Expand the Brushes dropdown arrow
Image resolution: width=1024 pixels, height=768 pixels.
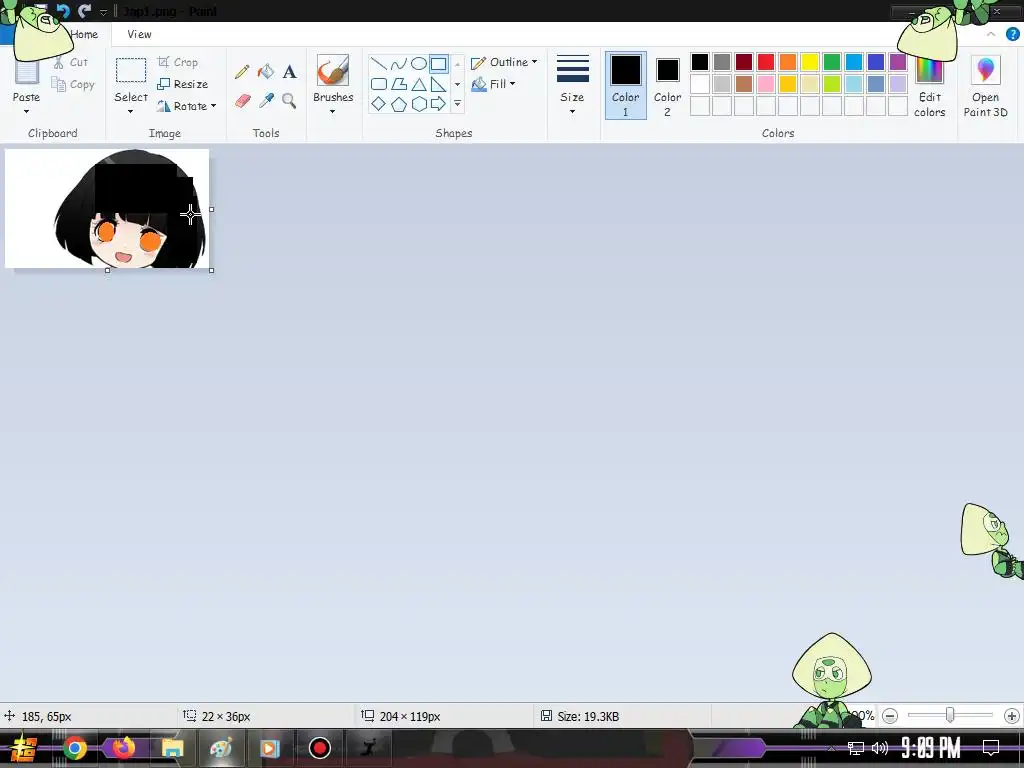[x=332, y=112]
